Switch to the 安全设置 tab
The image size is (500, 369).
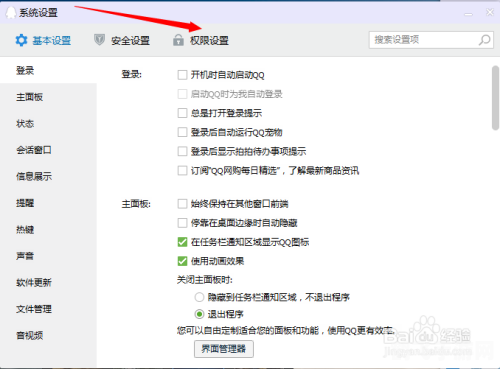point(122,40)
